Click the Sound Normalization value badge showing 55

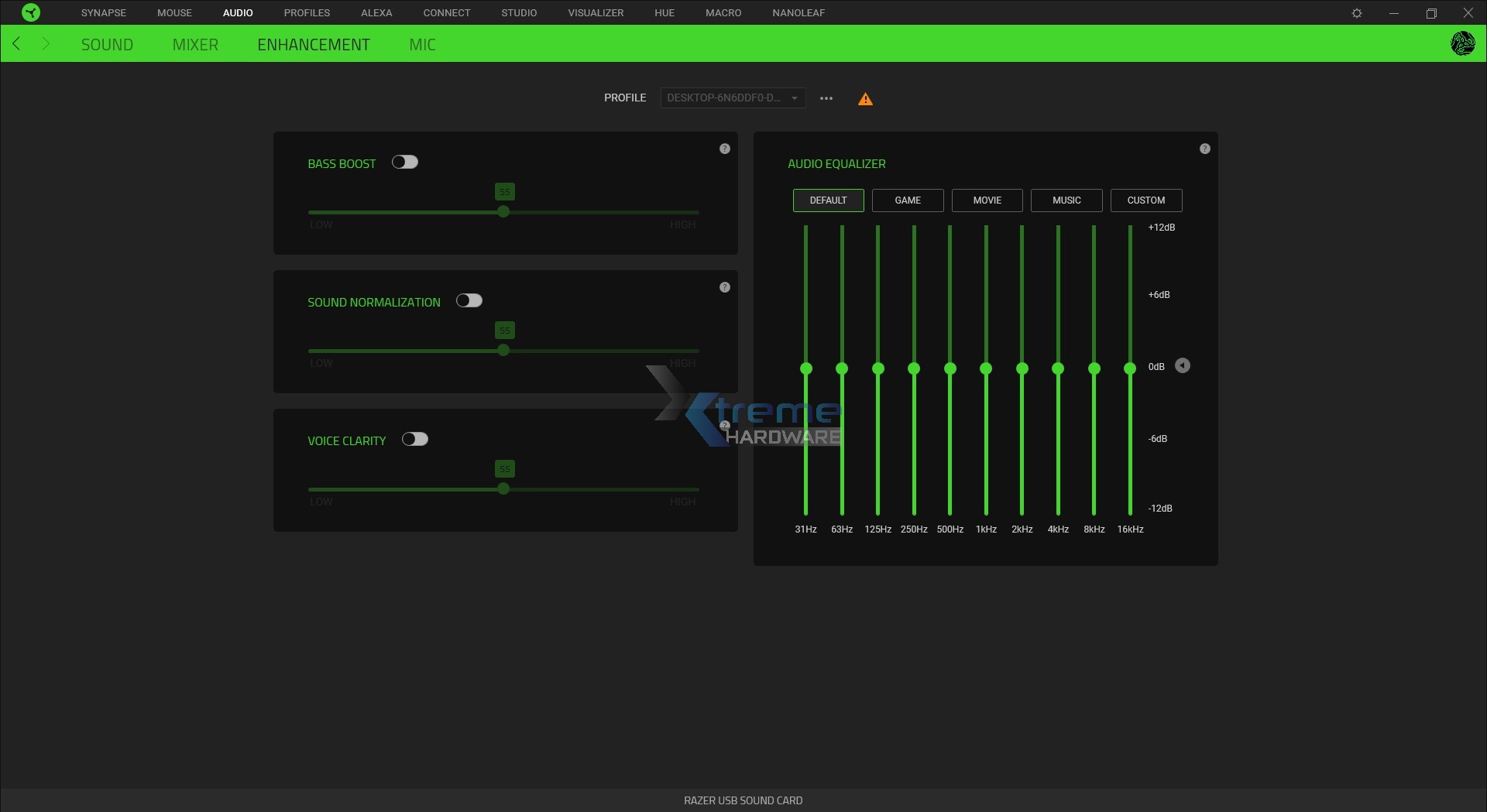click(x=504, y=330)
